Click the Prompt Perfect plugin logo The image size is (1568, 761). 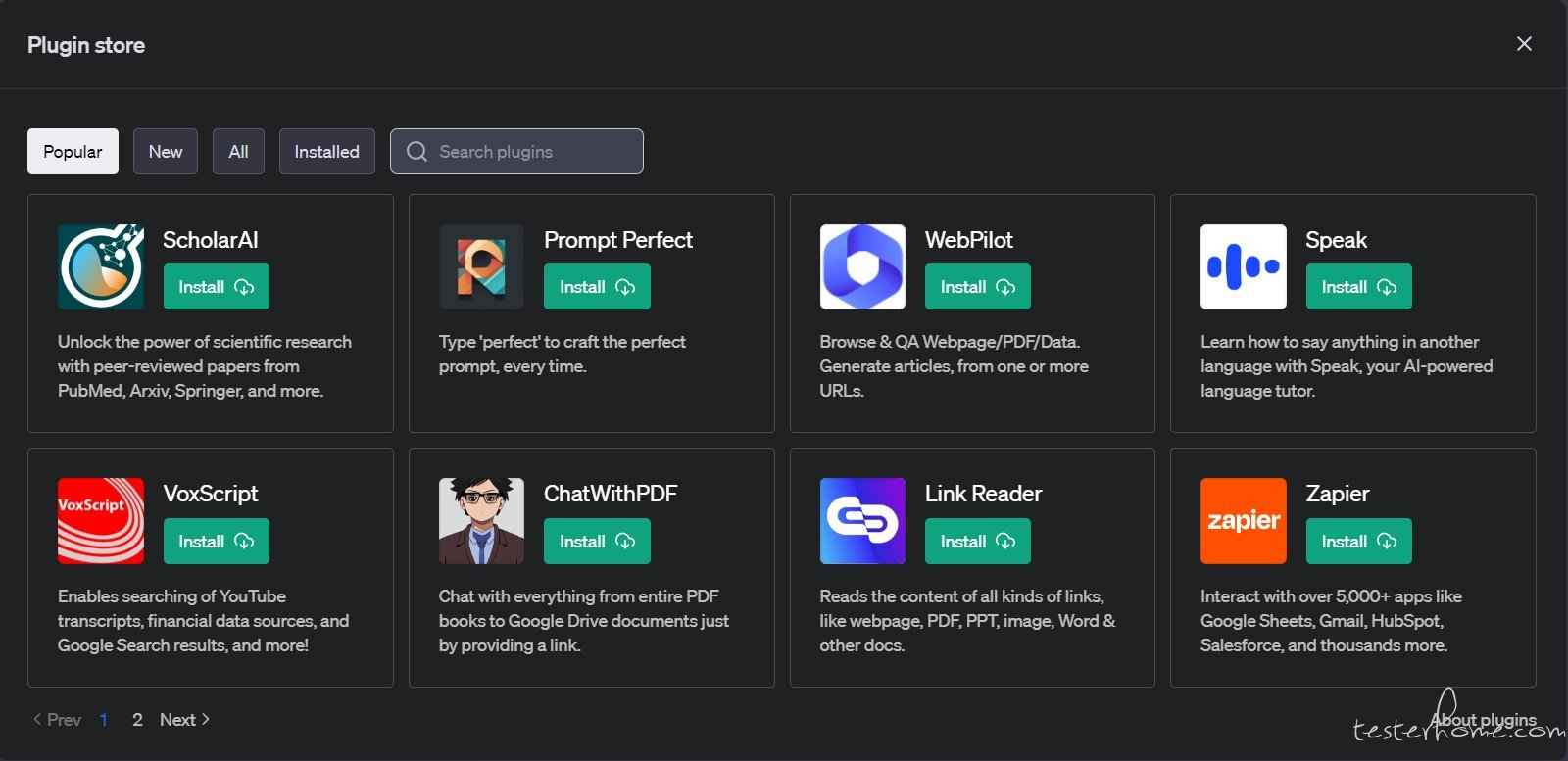(481, 266)
